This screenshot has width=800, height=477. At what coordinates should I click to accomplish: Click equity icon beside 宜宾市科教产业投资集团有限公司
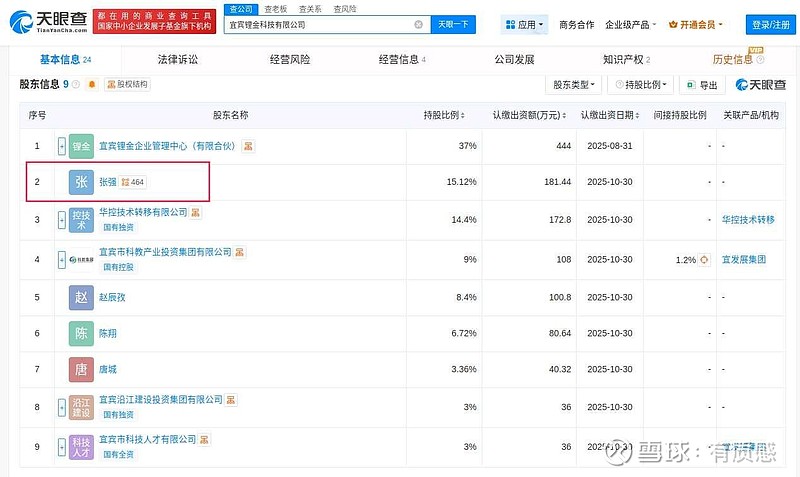coord(240,252)
